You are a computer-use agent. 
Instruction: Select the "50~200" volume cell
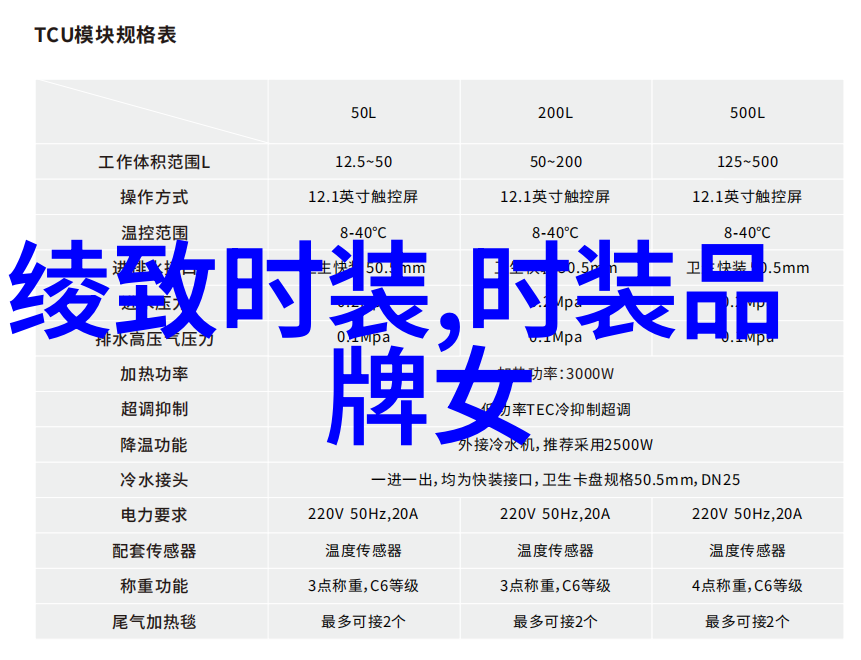coord(556,162)
